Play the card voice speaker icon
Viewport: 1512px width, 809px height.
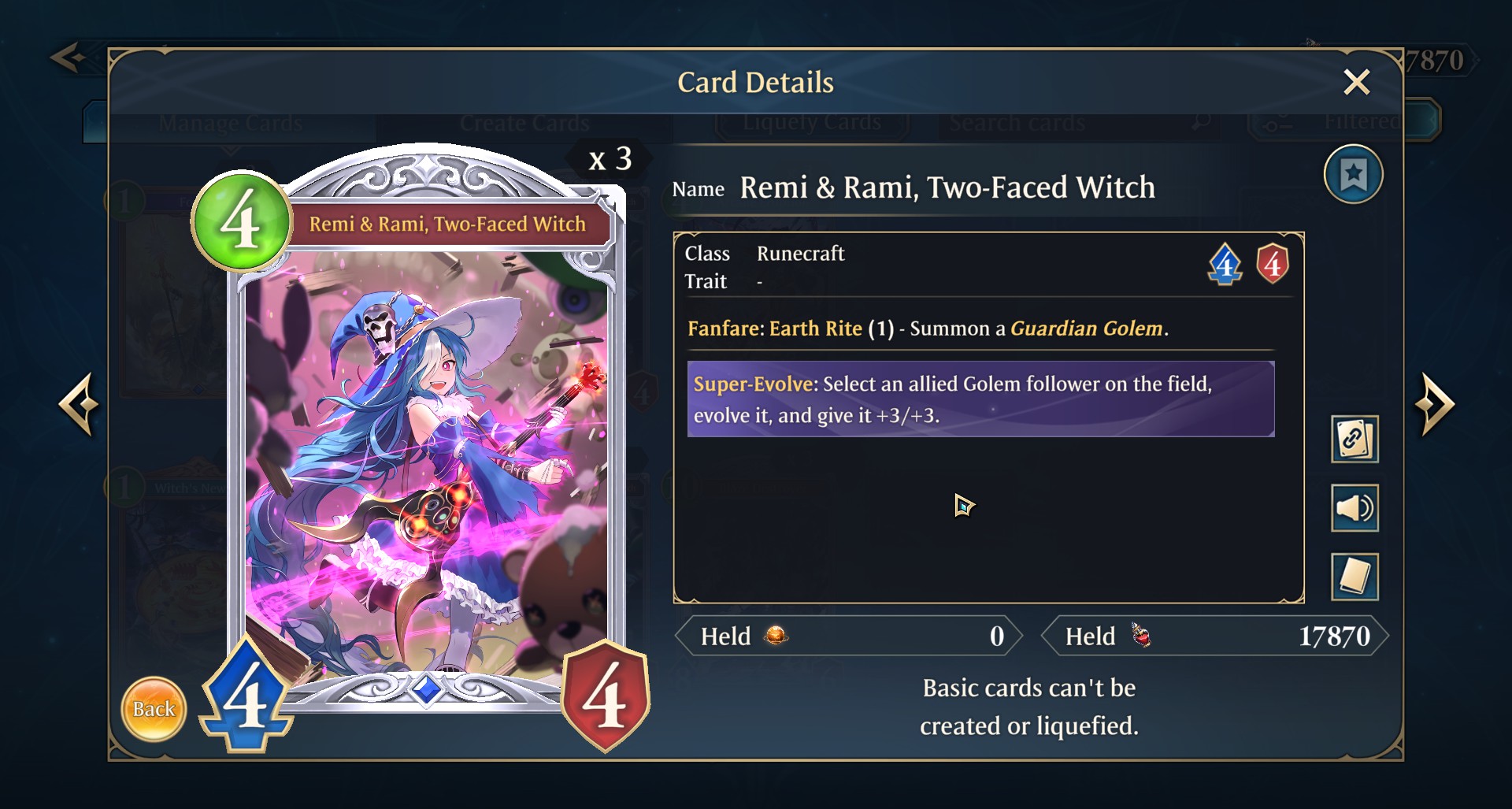pyautogui.click(x=1354, y=508)
